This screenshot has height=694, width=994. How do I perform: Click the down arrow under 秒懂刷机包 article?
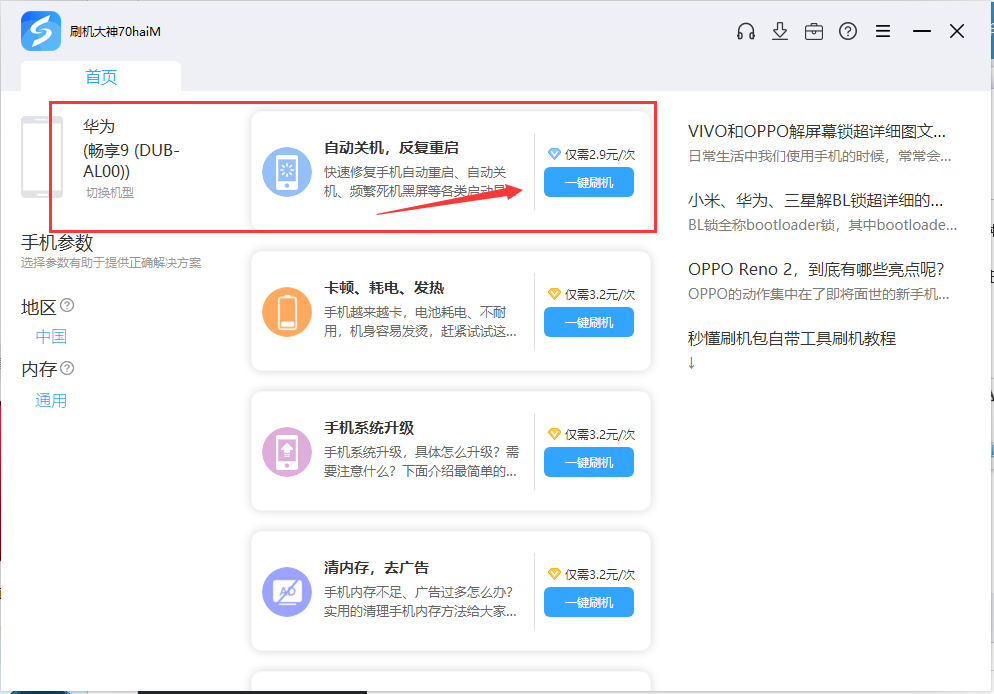pyautogui.click(x=692, y=363)
